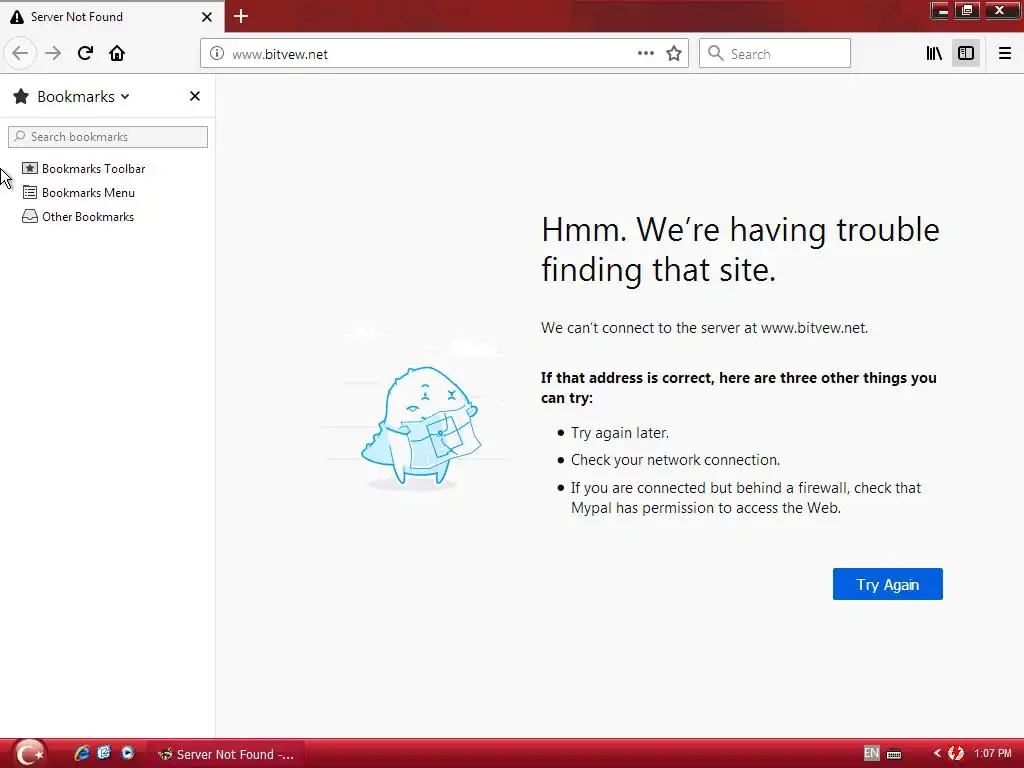Open the Library menu
This screenshot has height=768, width=1024.
pyautogui.click(x=934, y=54)
